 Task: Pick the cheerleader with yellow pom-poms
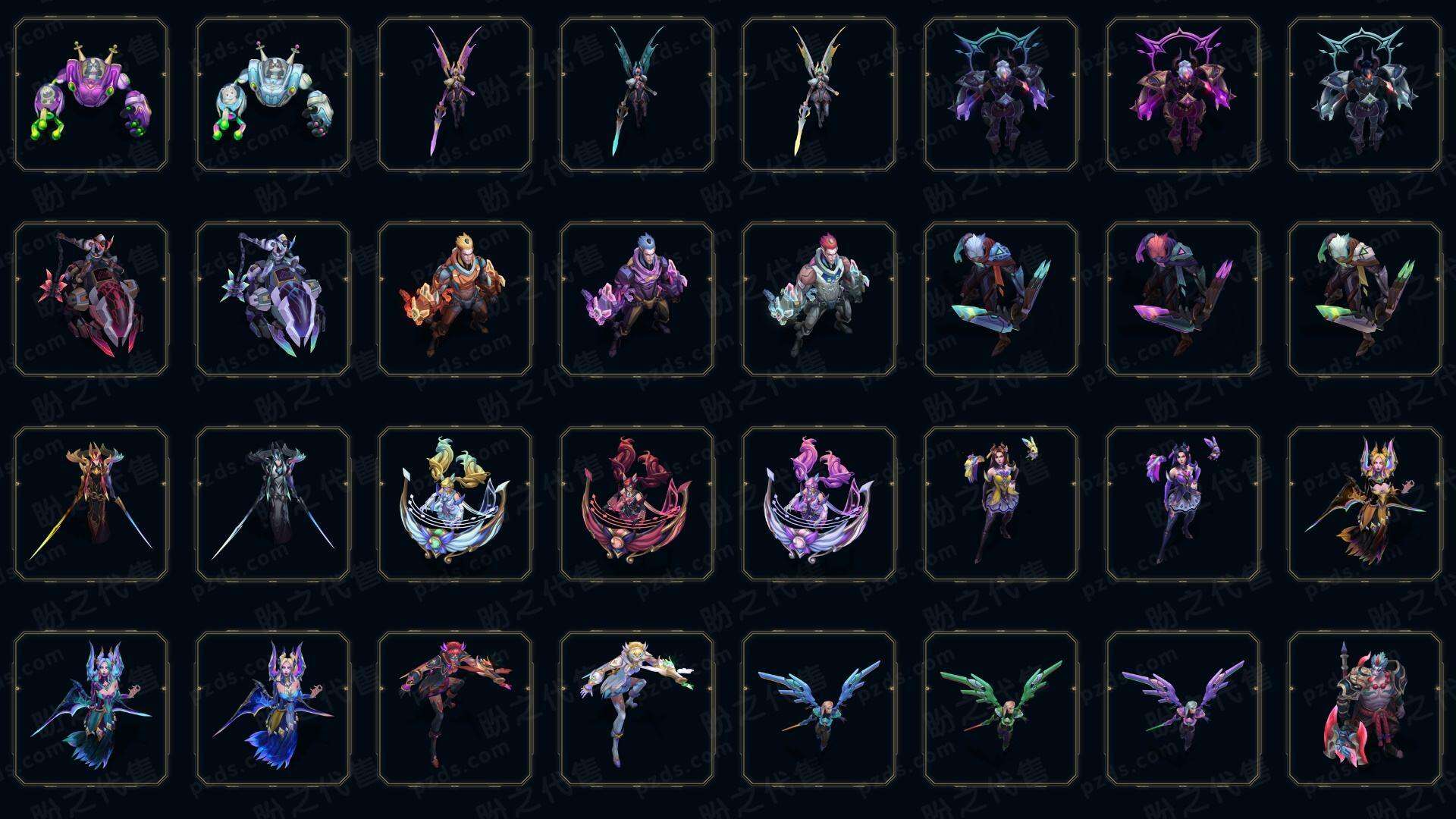(1001, 504)
